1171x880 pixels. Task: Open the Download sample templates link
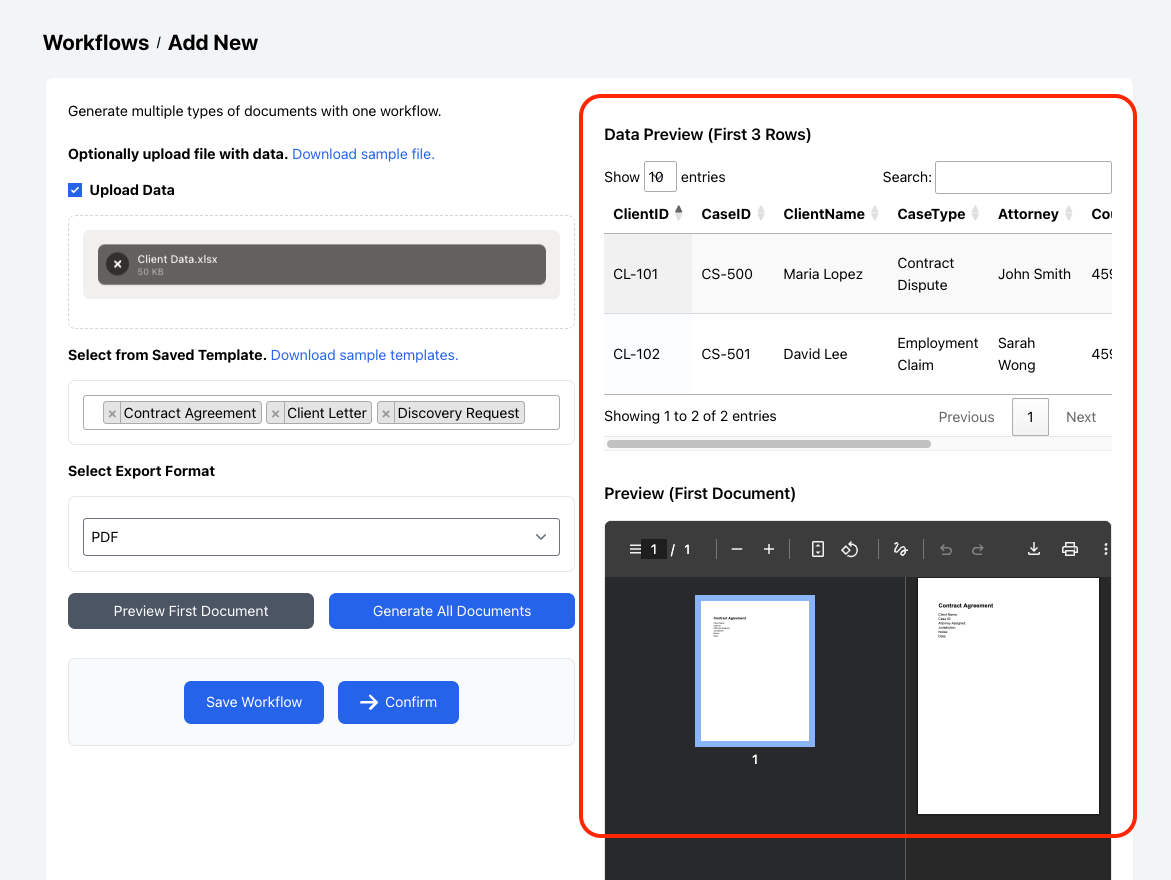click(364, 355)
